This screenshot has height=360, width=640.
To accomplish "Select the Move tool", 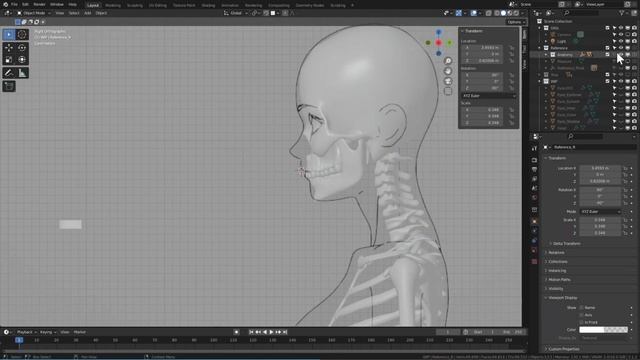I will pyautogui.click(x=9, y=47).
